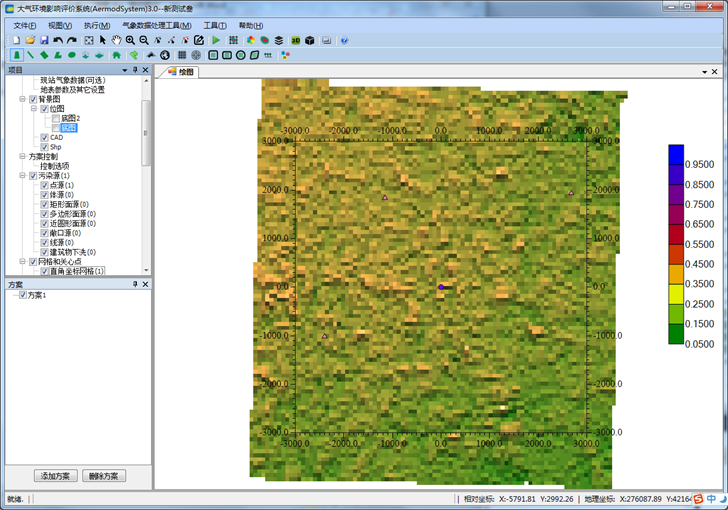Click the blue 0.9500 legend color swatch

coord(676,154)
